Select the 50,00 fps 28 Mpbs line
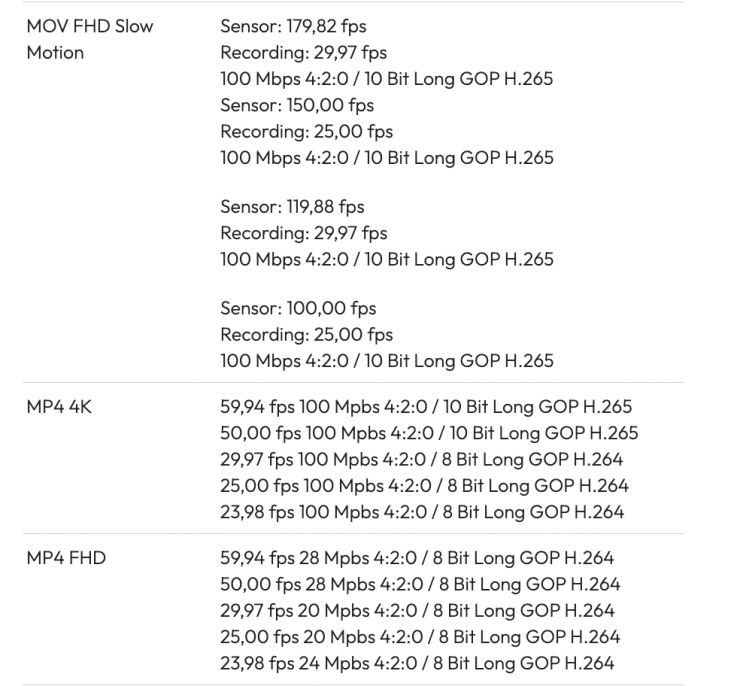Screen dimensions: 740x686 point(419,584)
